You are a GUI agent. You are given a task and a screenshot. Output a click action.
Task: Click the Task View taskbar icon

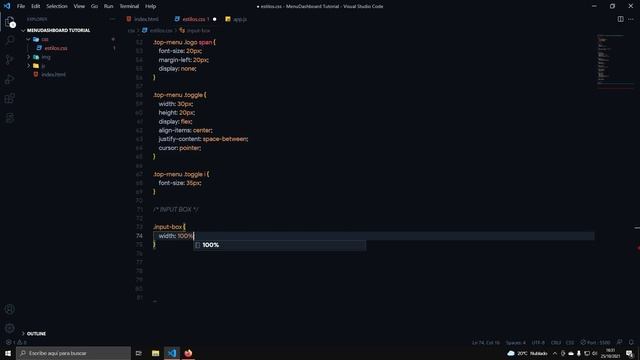[139, 353]
